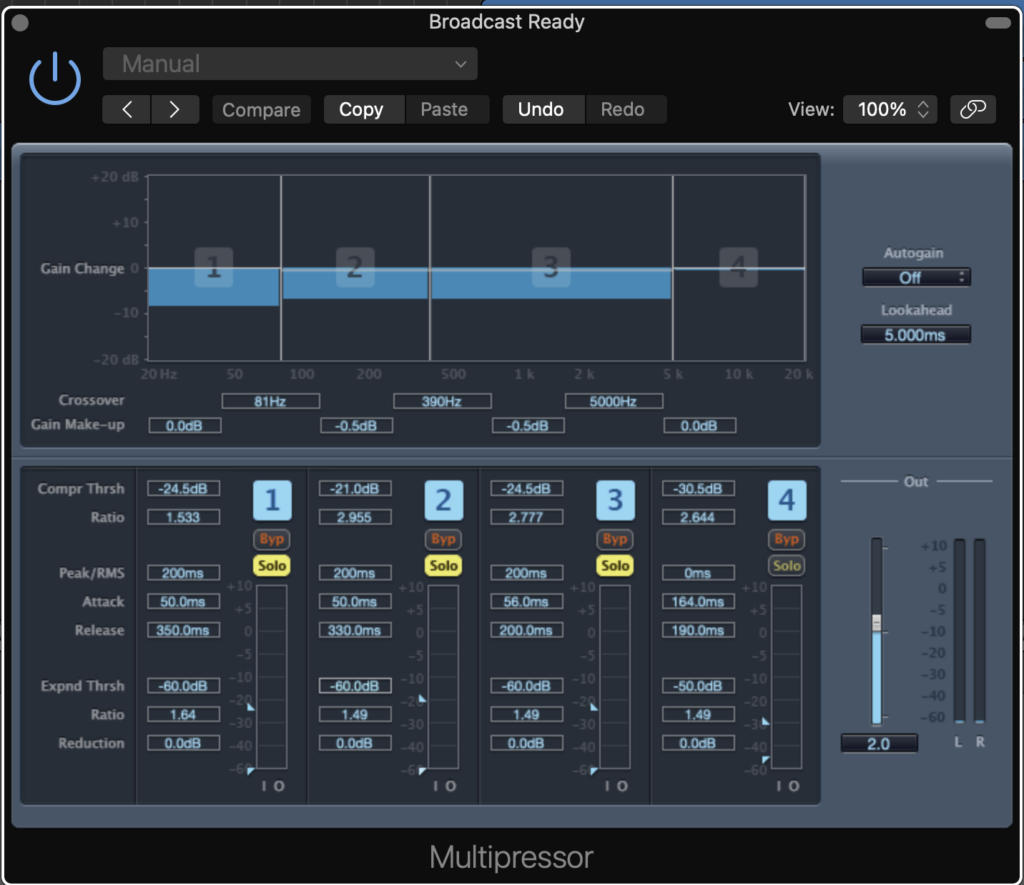Solo band 1
The height and width of the screenshot is (885, 1024).
pos(272,566)
